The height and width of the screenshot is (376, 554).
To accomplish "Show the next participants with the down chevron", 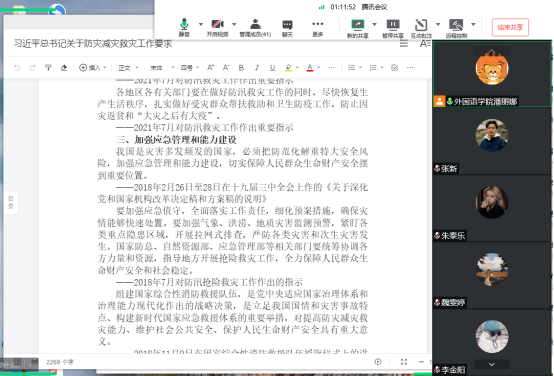I will (491, 364).
